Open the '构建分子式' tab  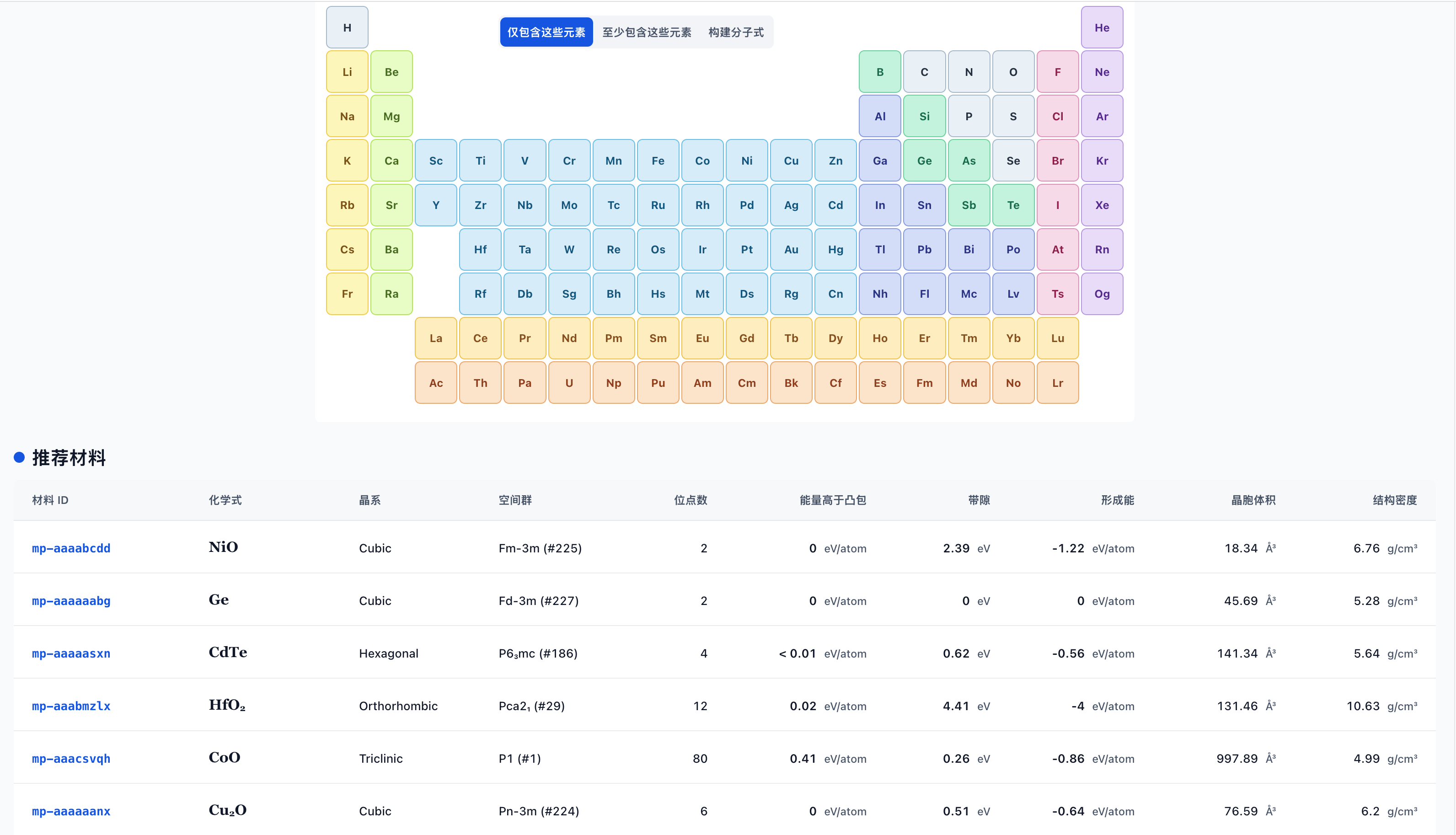pos(736,32)
